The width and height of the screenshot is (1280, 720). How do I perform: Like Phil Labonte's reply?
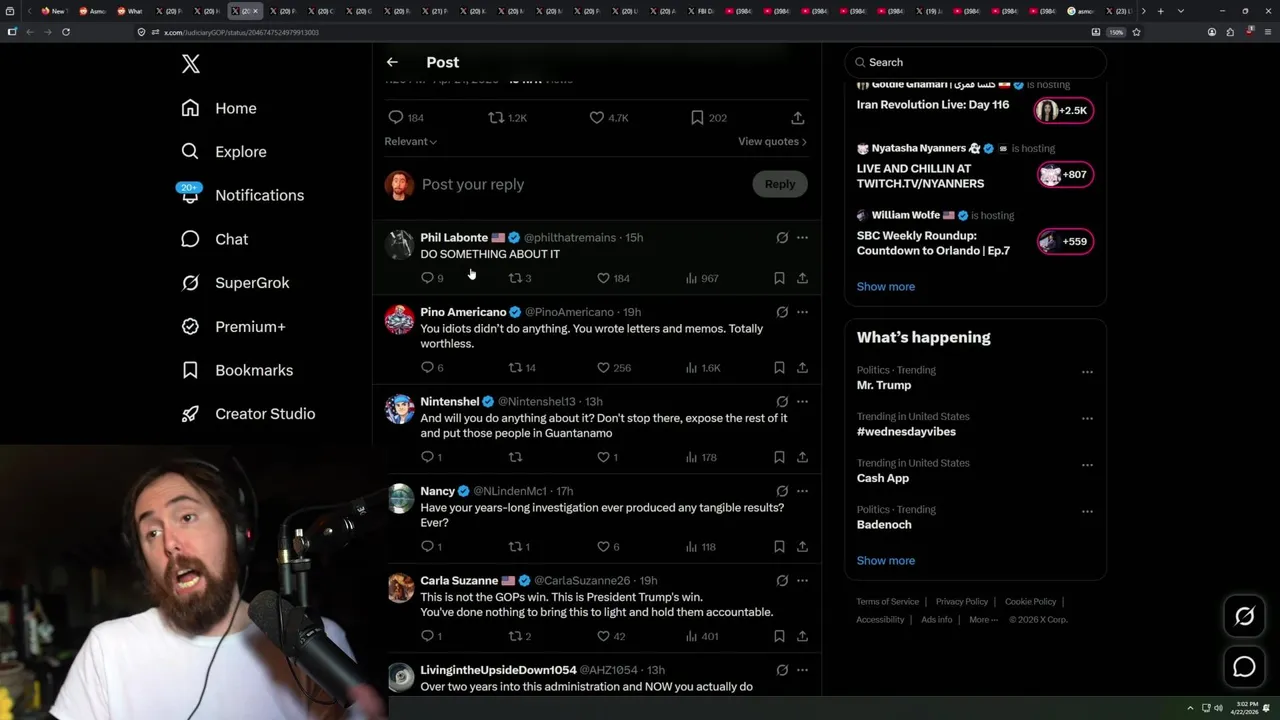(x=603, y=278)
